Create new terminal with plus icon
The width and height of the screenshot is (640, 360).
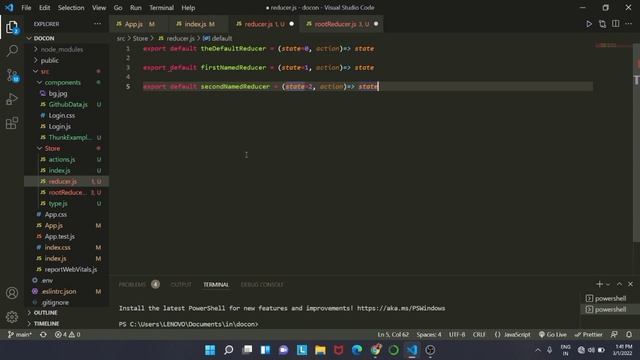click(599, 284)
